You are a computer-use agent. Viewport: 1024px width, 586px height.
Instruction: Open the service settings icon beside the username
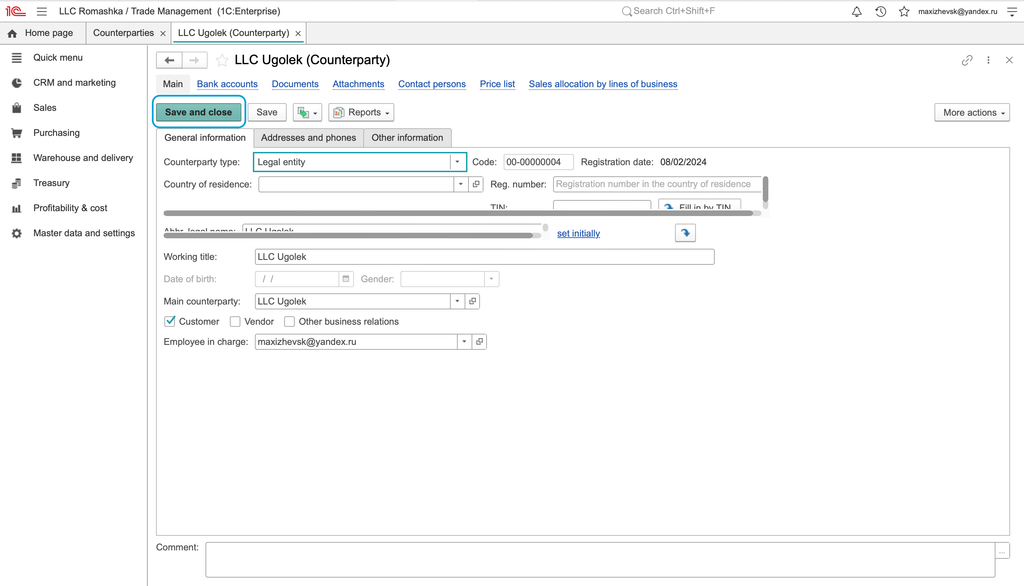pyautogui.click(x=1012, y=11)
